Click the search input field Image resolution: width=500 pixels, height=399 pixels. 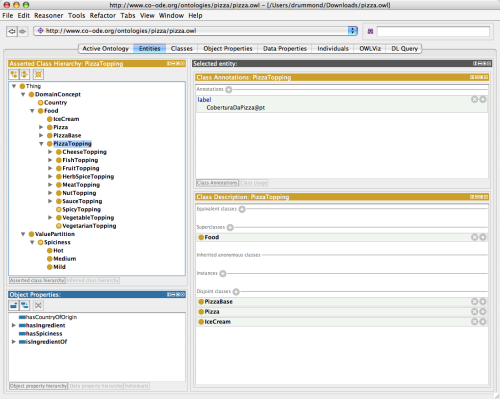coord(433,31)
